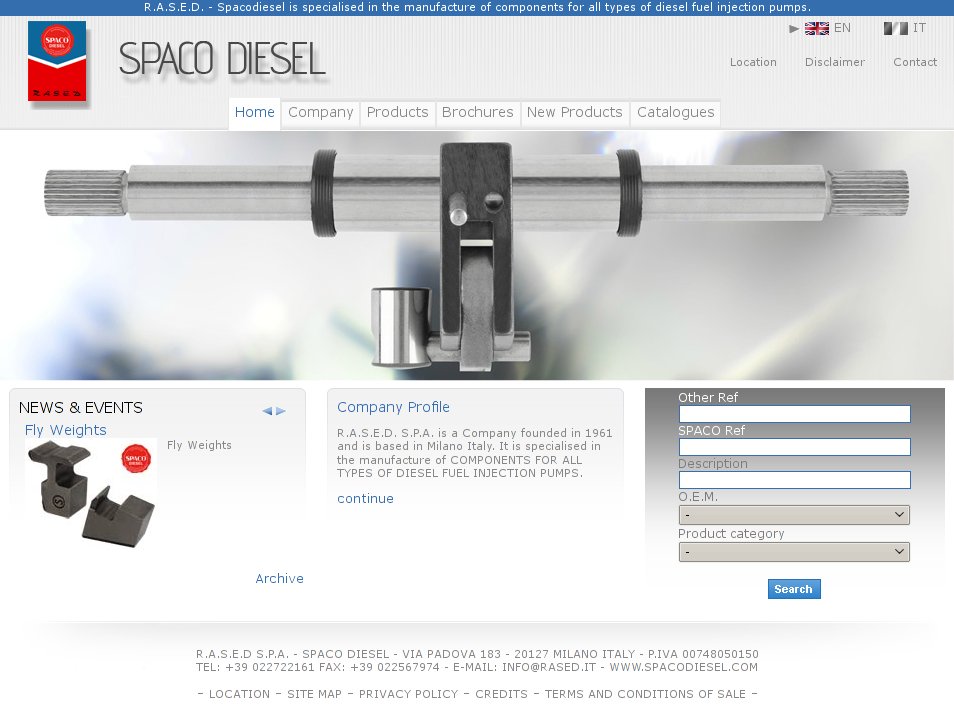The image size is (954, 716).
Task: Expand the O.E.M. dropdown
Action: point(794,515)
